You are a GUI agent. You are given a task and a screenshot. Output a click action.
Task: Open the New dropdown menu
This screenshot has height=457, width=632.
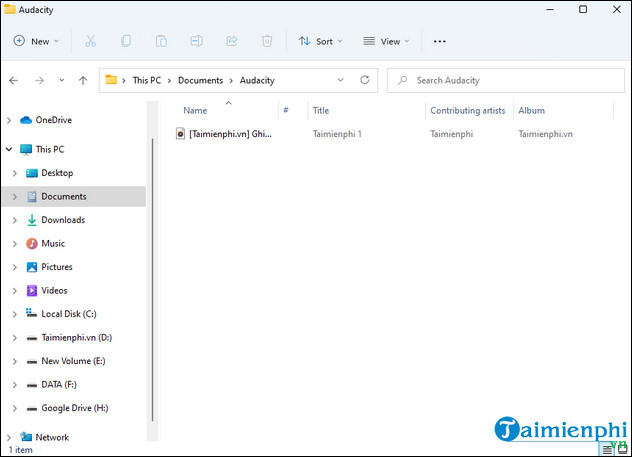[36, 41]
